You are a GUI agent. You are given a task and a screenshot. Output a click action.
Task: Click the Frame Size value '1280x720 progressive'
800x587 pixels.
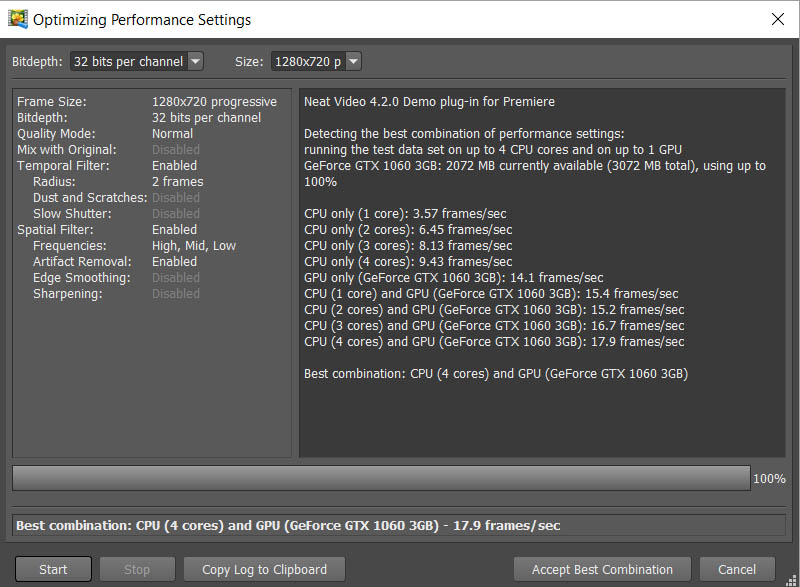point(214,101)
